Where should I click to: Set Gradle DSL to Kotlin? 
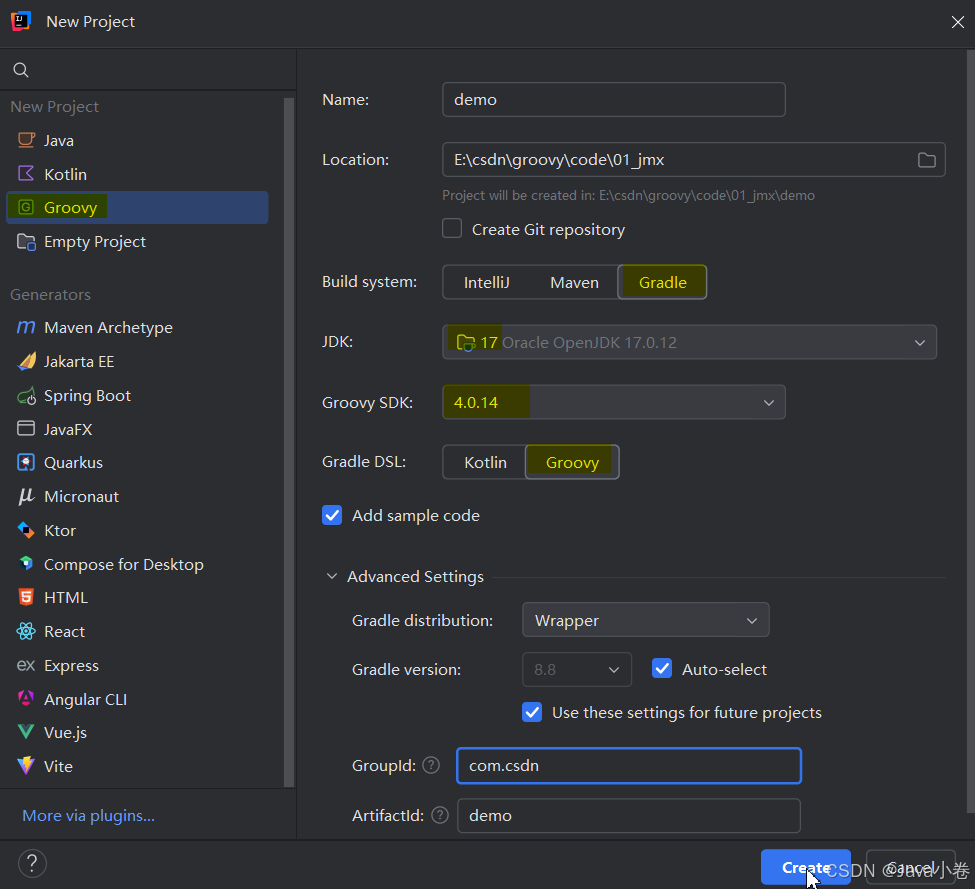(x=485, y=462)
